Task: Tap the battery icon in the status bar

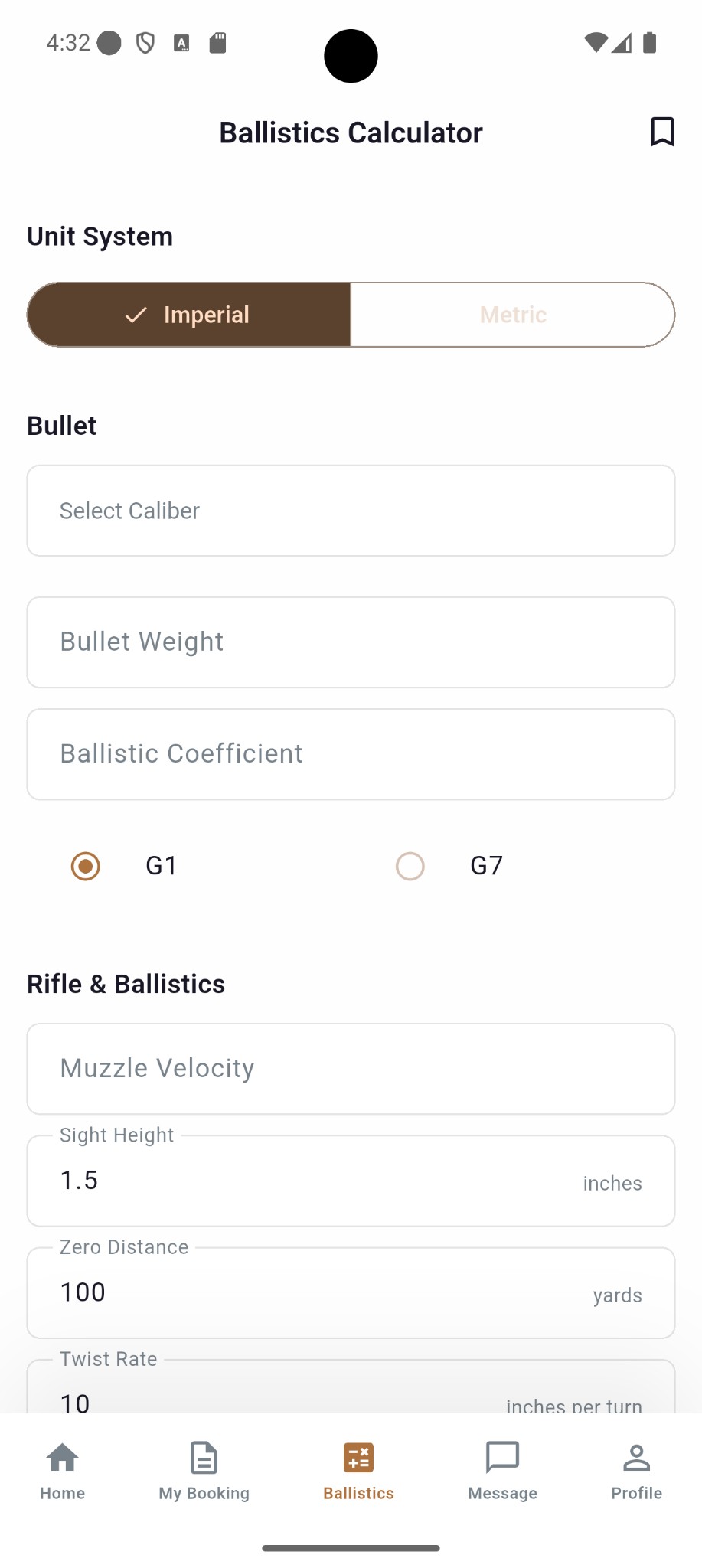Action: point(650,42)
